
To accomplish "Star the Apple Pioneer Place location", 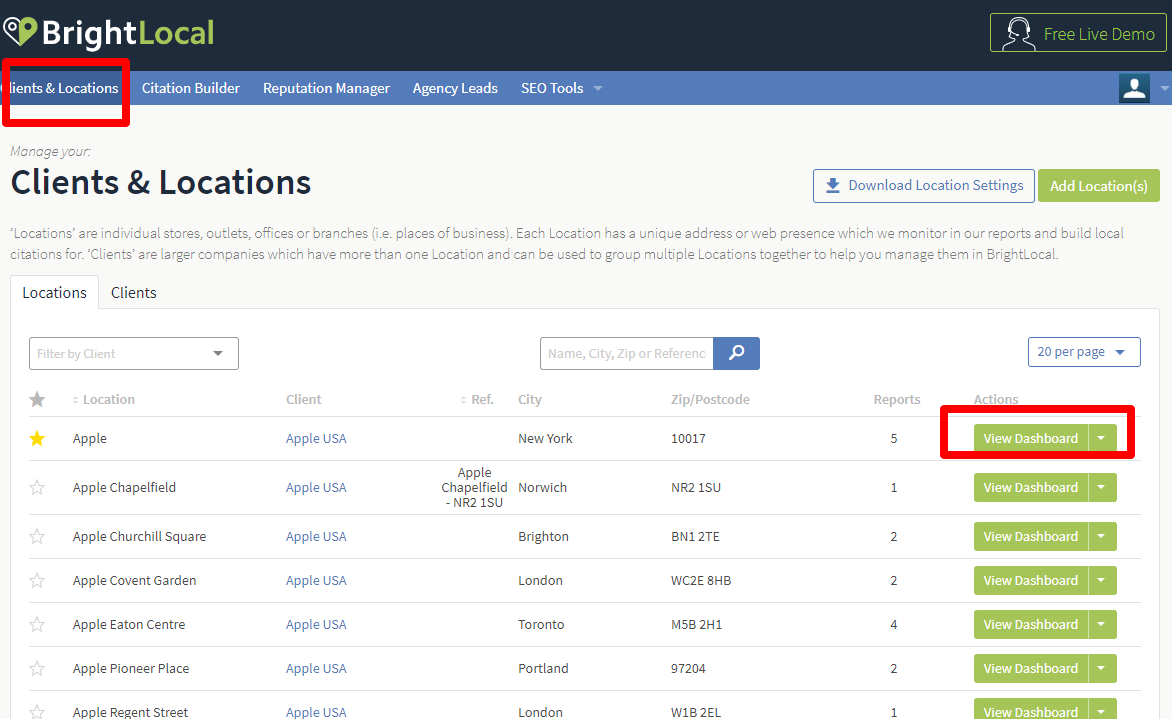I will [x=37, y=668].
